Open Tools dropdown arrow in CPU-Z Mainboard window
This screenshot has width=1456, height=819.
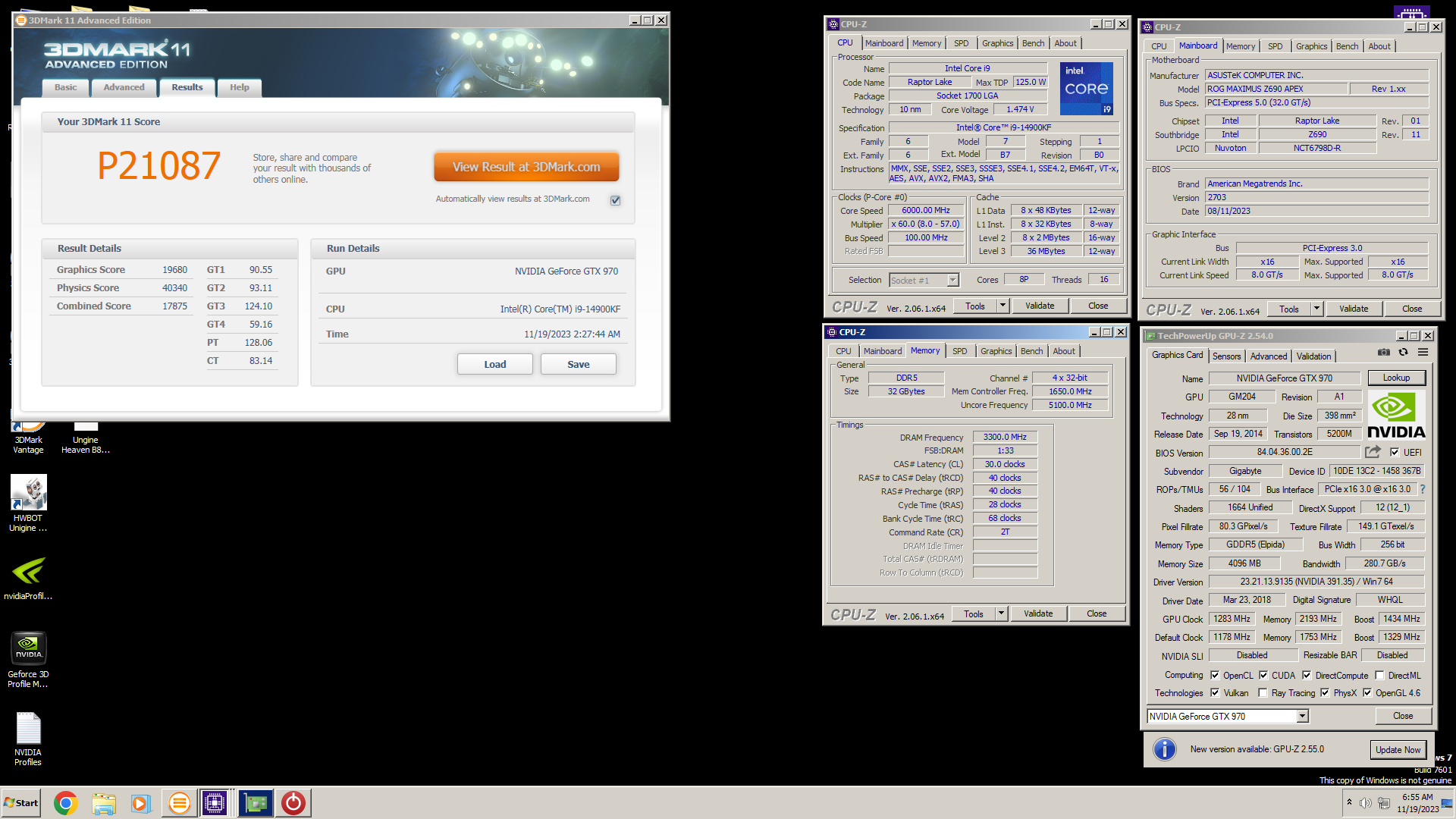pyautogui.click(x=1316, y=309)
